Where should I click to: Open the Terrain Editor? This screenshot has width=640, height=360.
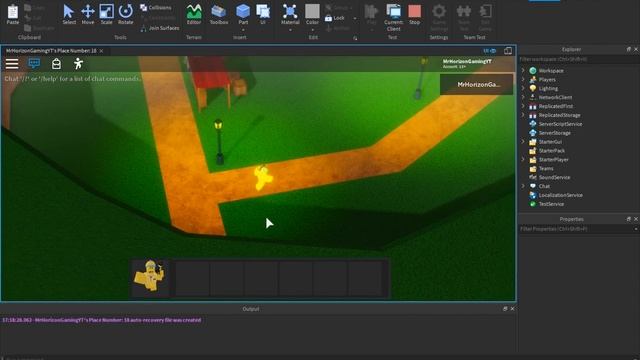coord(194,14)
